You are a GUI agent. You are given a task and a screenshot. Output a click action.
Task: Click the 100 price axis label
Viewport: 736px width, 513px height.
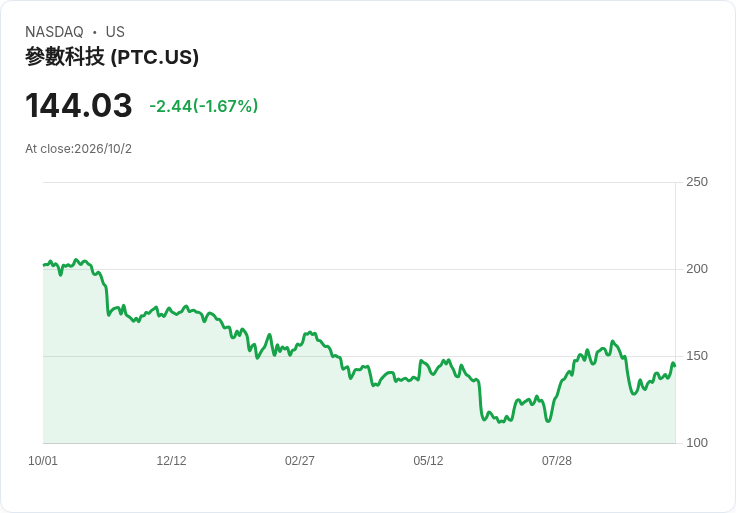697,443
